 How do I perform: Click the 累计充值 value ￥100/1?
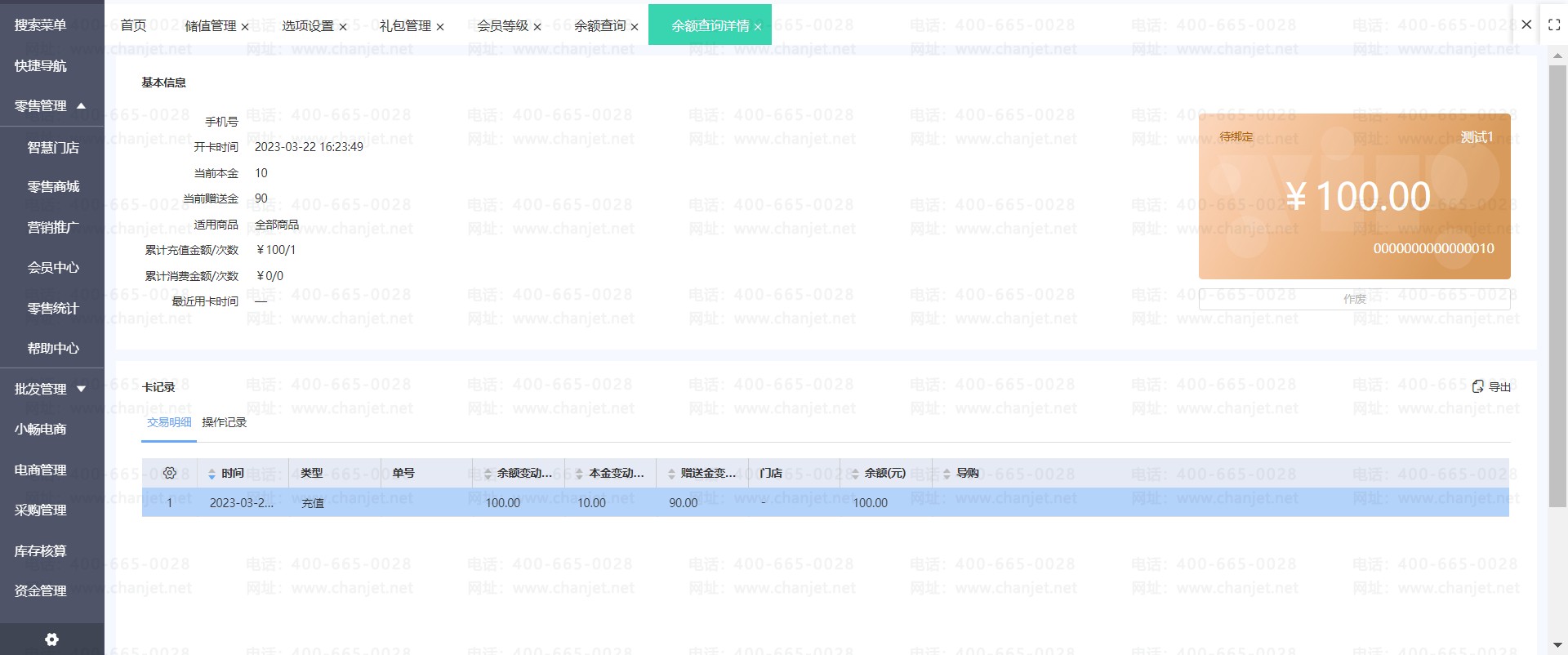pyautogui.click(x=276, y=250)
